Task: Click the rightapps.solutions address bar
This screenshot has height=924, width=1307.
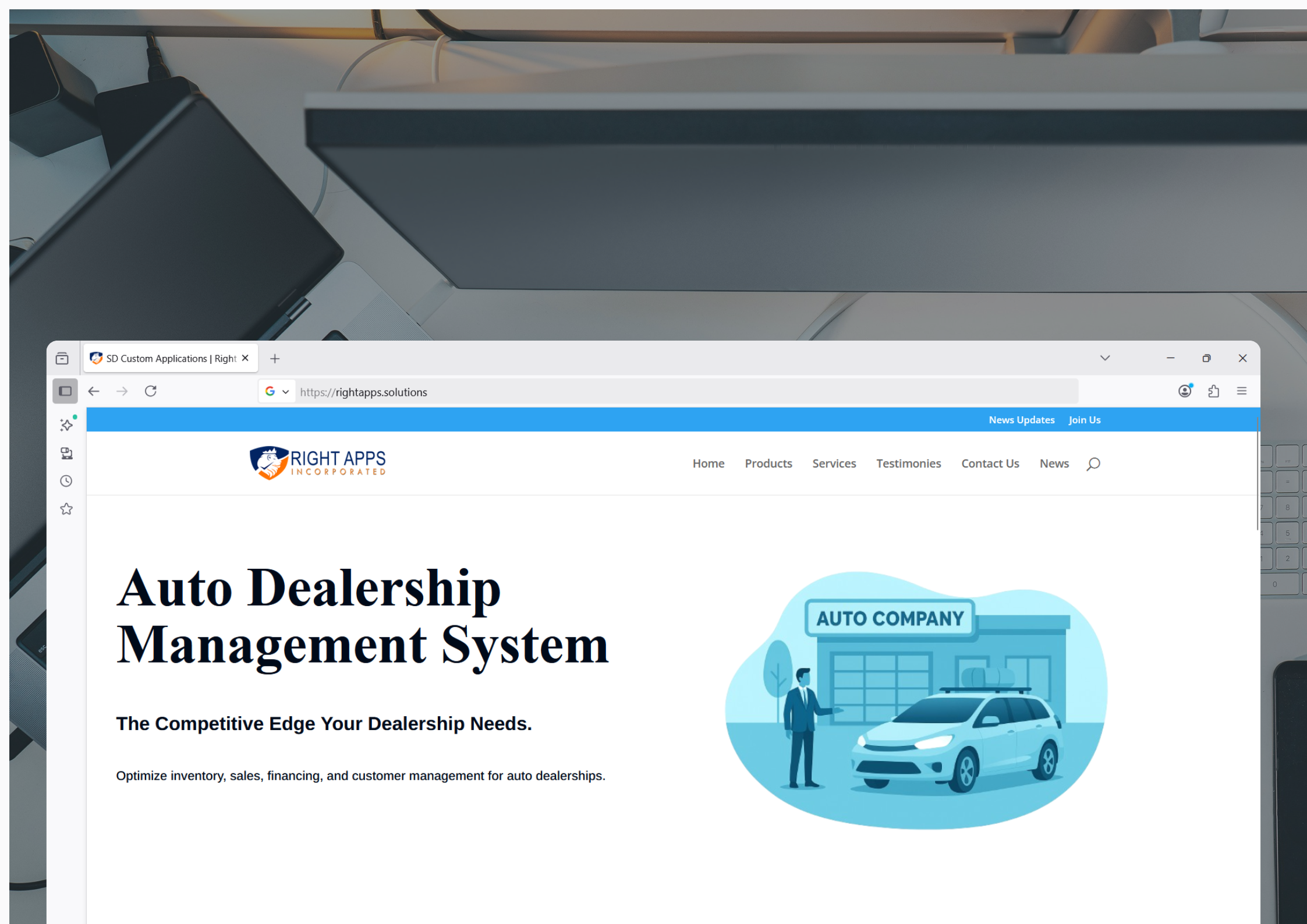Action: click(640, 392)
